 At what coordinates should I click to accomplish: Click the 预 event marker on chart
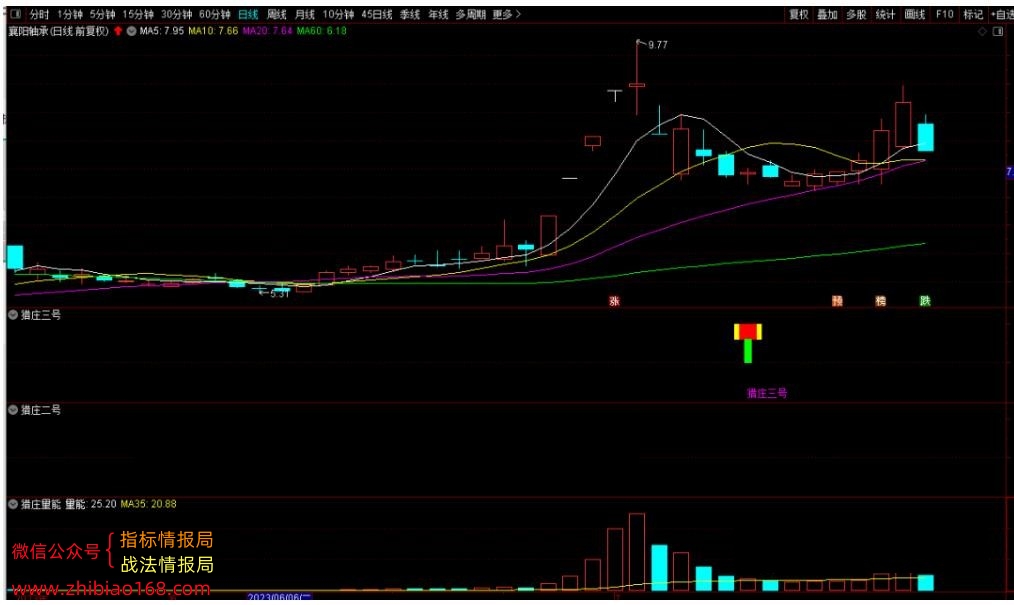click(837, 301)
